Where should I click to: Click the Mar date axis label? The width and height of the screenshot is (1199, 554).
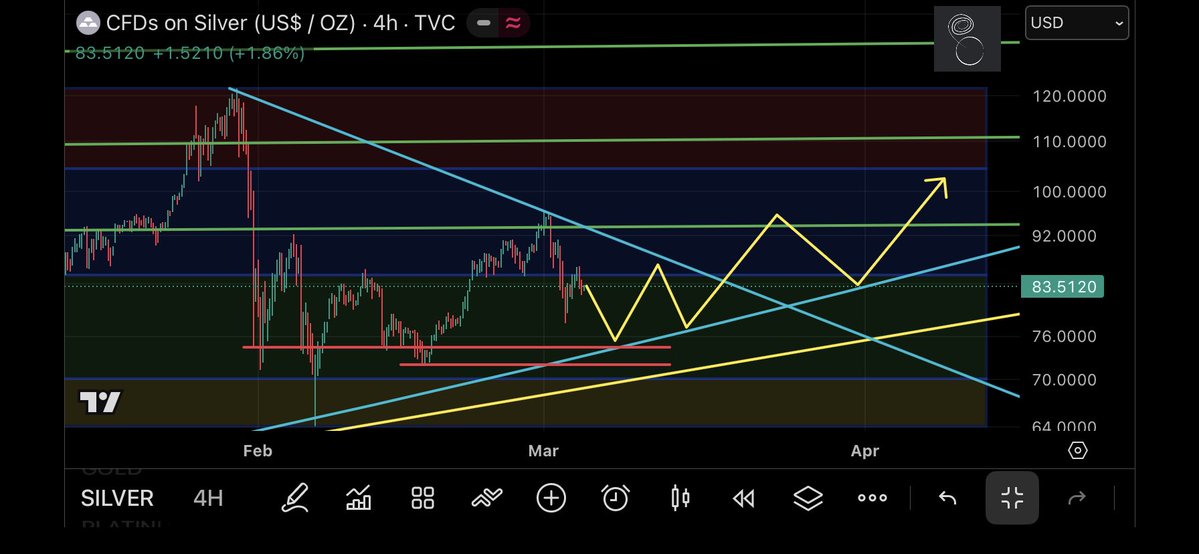click(x=544, y=451)
